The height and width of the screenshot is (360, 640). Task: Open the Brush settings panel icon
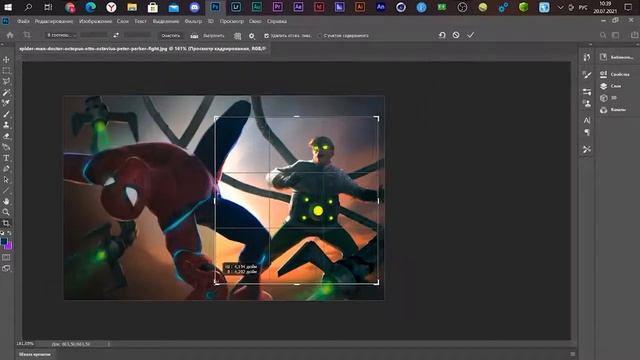pyautogui.click(x=587, y=74)
